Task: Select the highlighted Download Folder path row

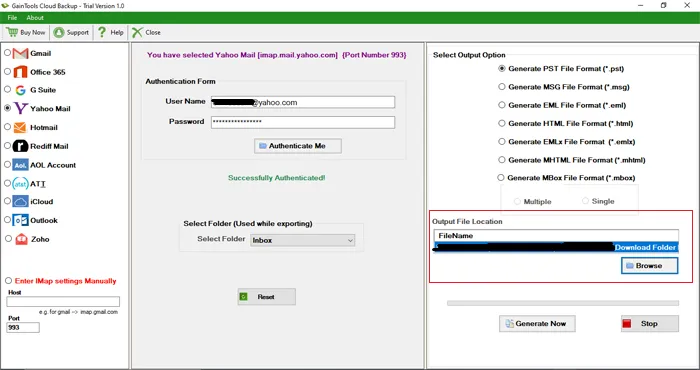Action: click(x=556, y=247)
